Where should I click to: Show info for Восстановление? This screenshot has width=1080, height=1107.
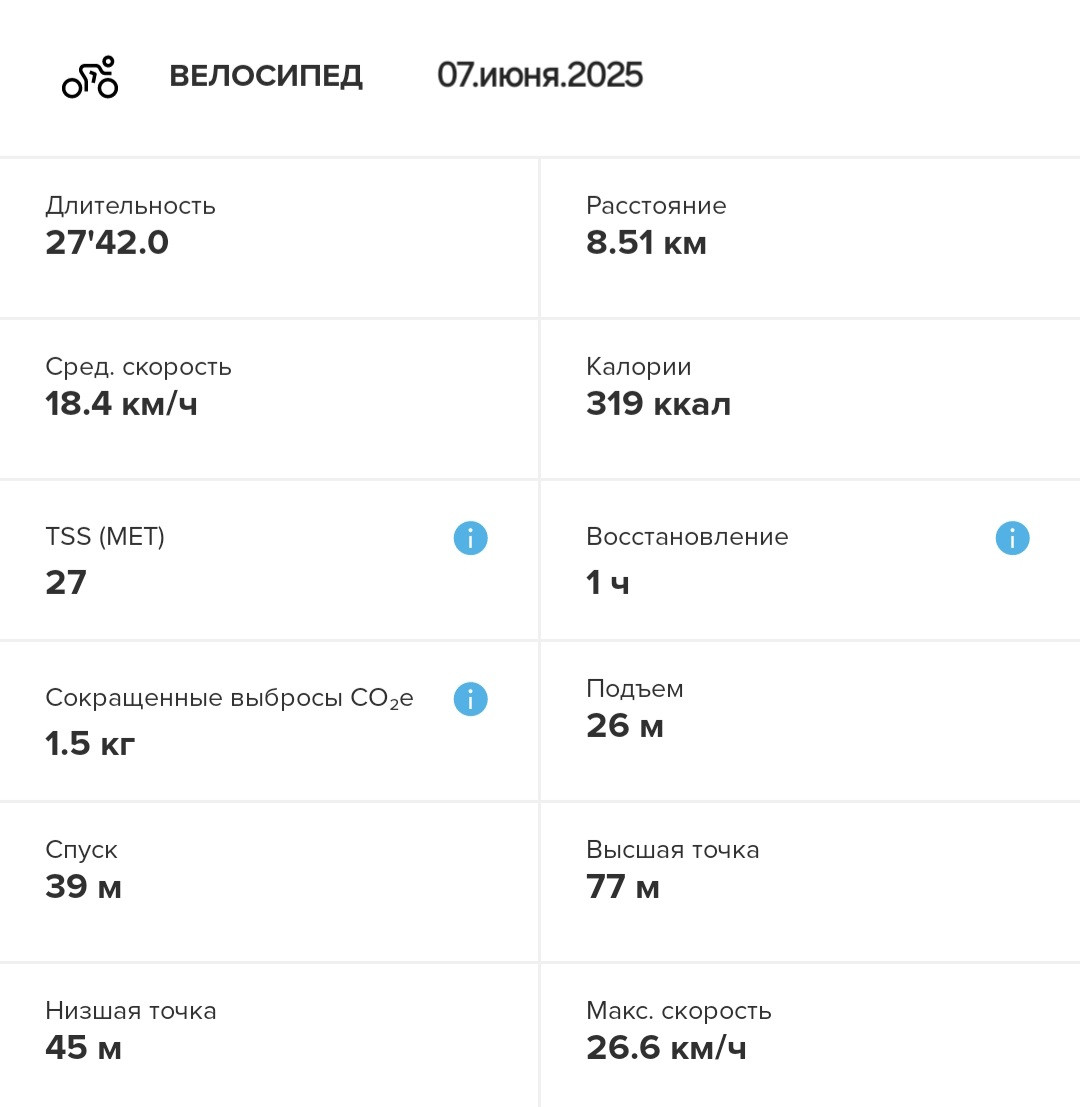pos(1012,538)
